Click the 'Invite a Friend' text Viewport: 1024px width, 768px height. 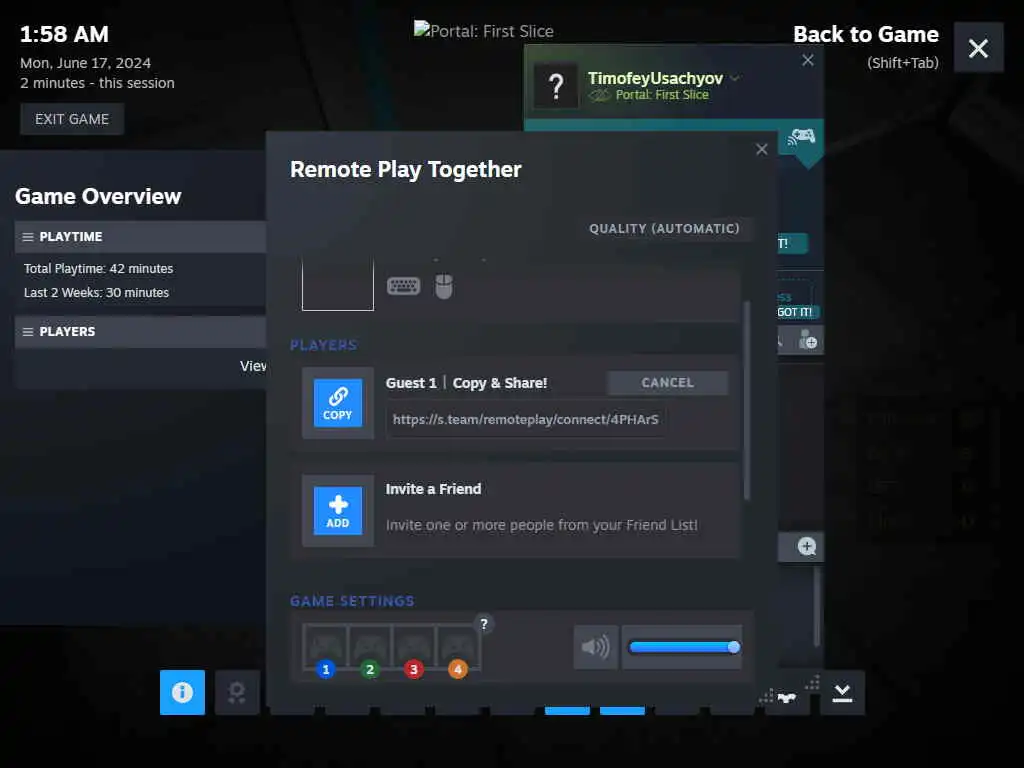[433, 489]
